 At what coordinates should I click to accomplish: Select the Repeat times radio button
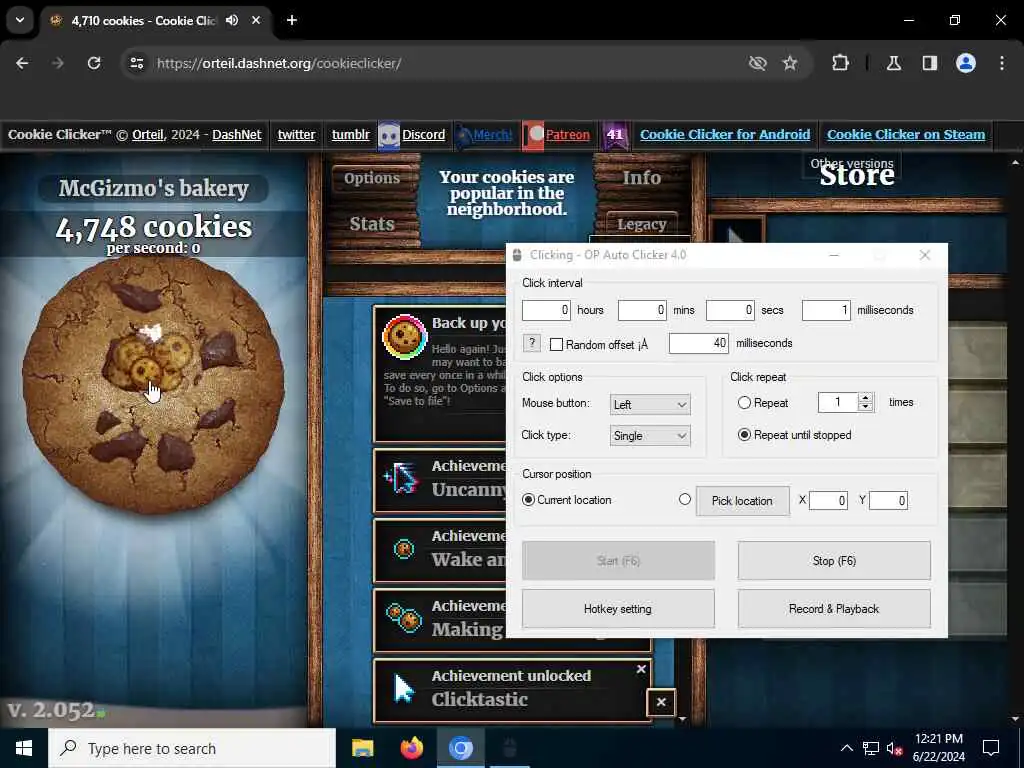coord(744,403)
